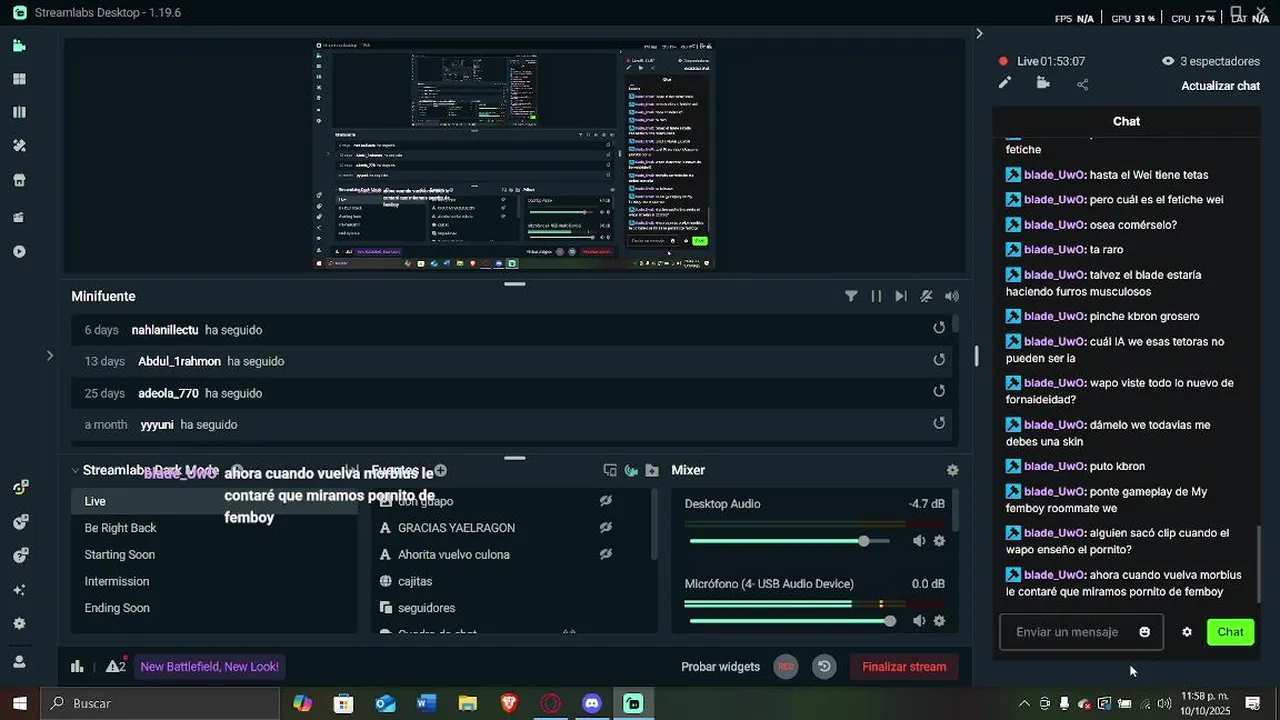Image resolution: width=1280 pixels, height=720 pixels.
Task: Toggle visibility of the GRACIAS YAELRAGON source
Action: tap(605, 528)
